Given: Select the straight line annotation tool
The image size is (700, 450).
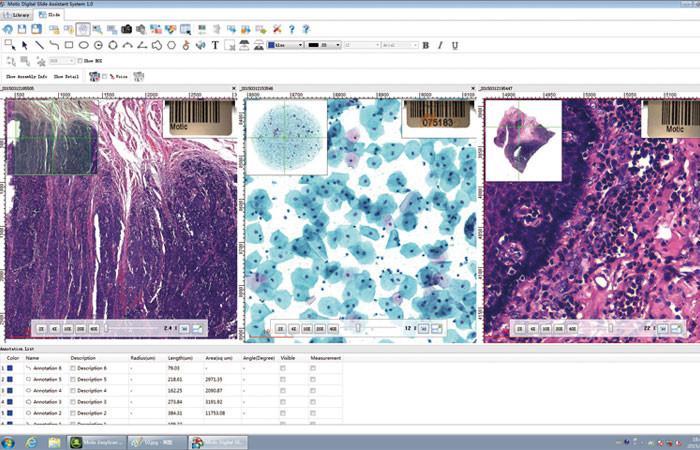Looking at the screenshot, I should click(x=40, y=45).
